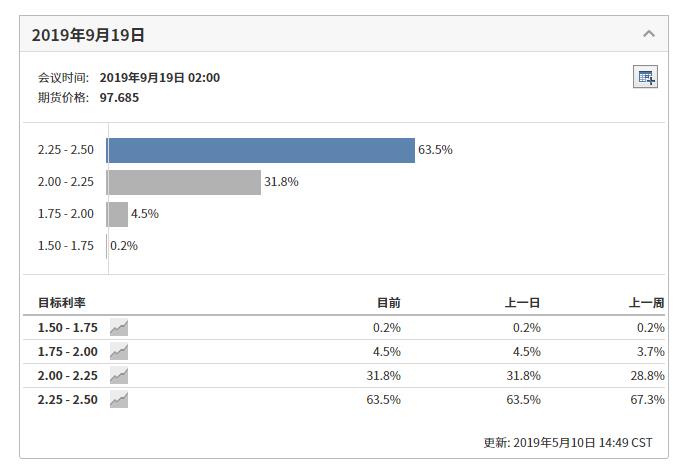Open the chart icon for 1.50 - 1.75

[119, 327]
